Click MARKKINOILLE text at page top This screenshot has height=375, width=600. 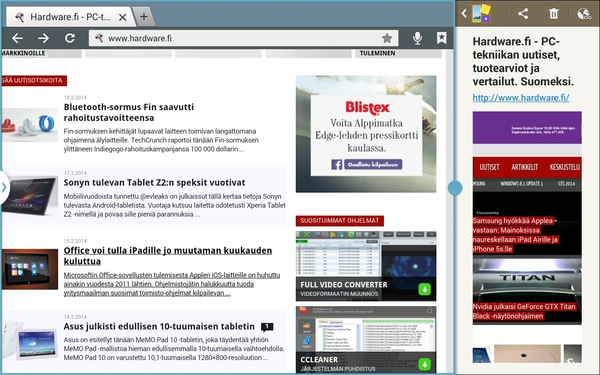point(24,53)
